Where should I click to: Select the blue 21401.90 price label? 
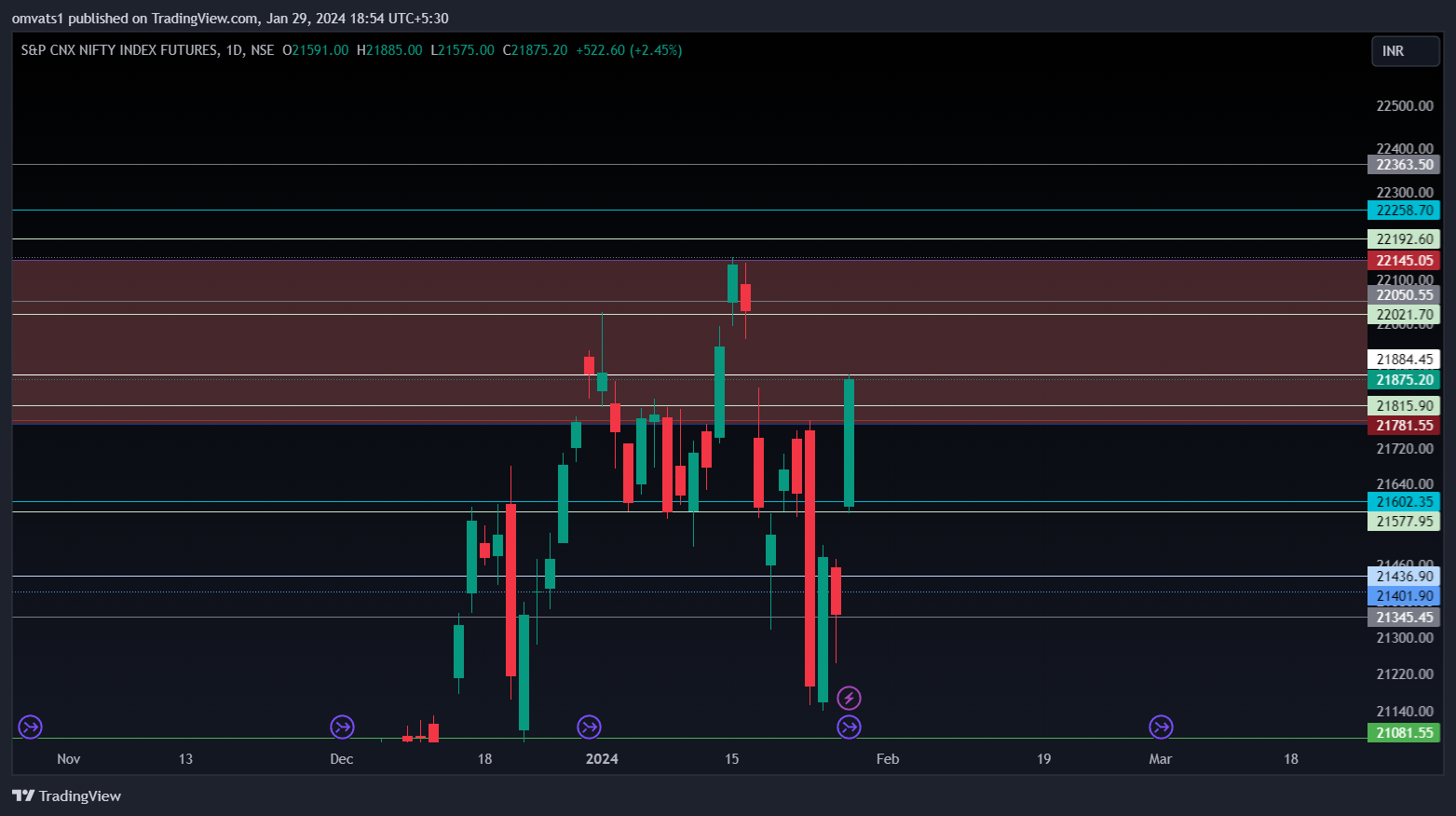1404,596
